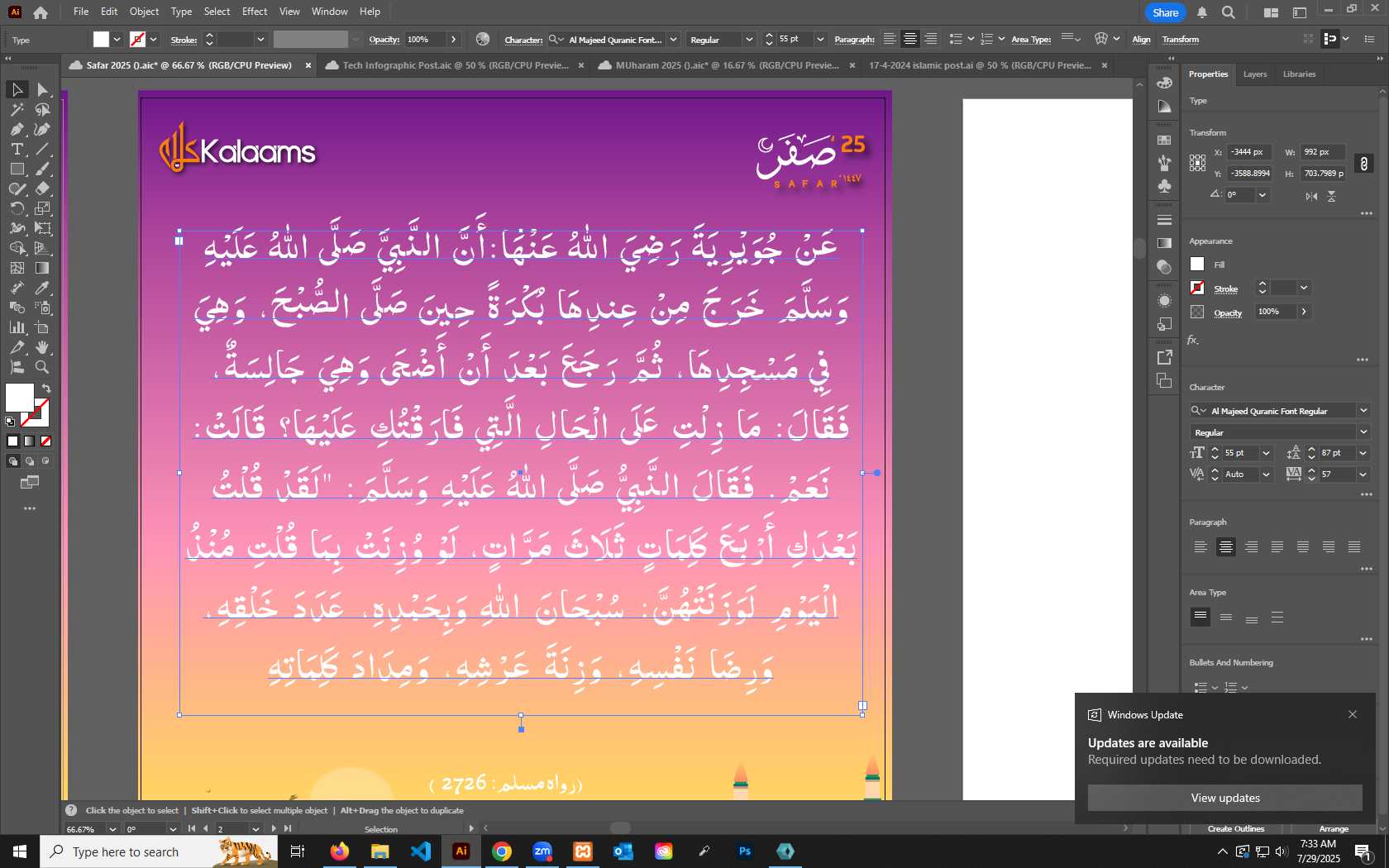Expand Opacity options arrow in Appearance
The image size is (1389, 868).
[1304, 312]
